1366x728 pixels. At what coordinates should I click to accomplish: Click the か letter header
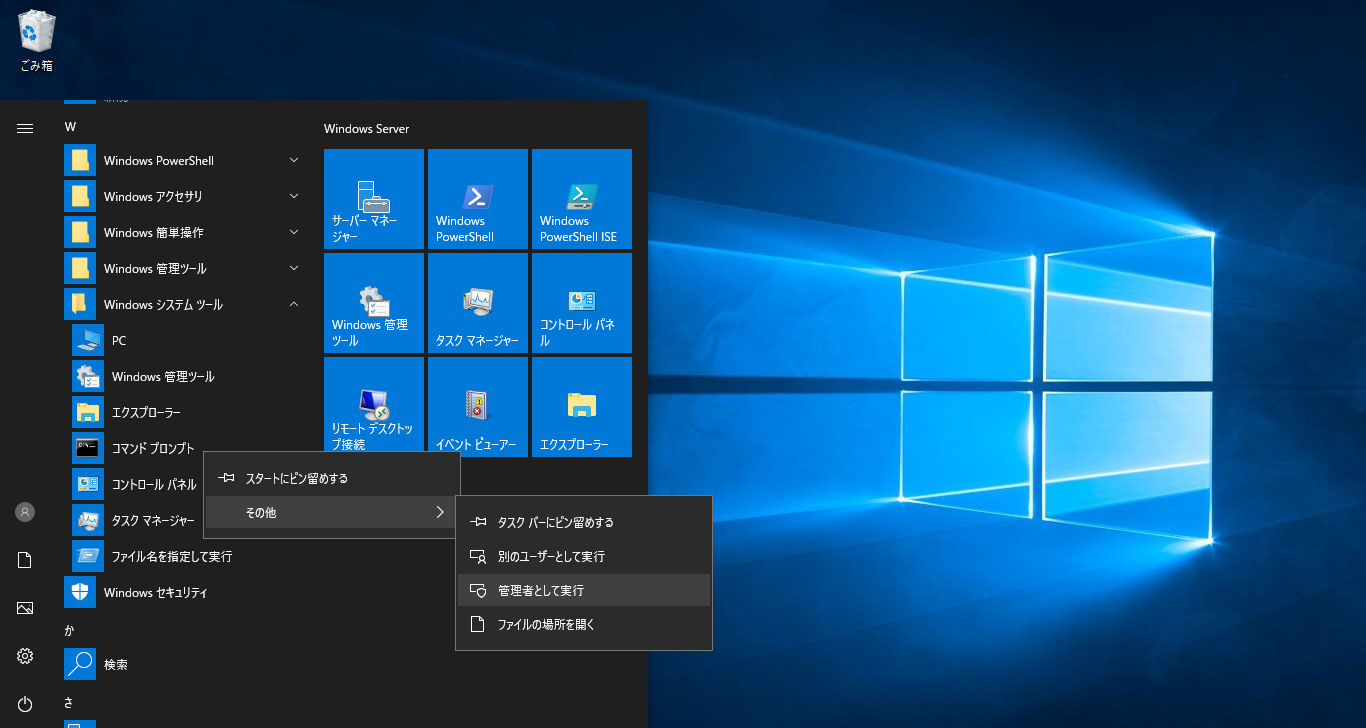click(69, 630)
